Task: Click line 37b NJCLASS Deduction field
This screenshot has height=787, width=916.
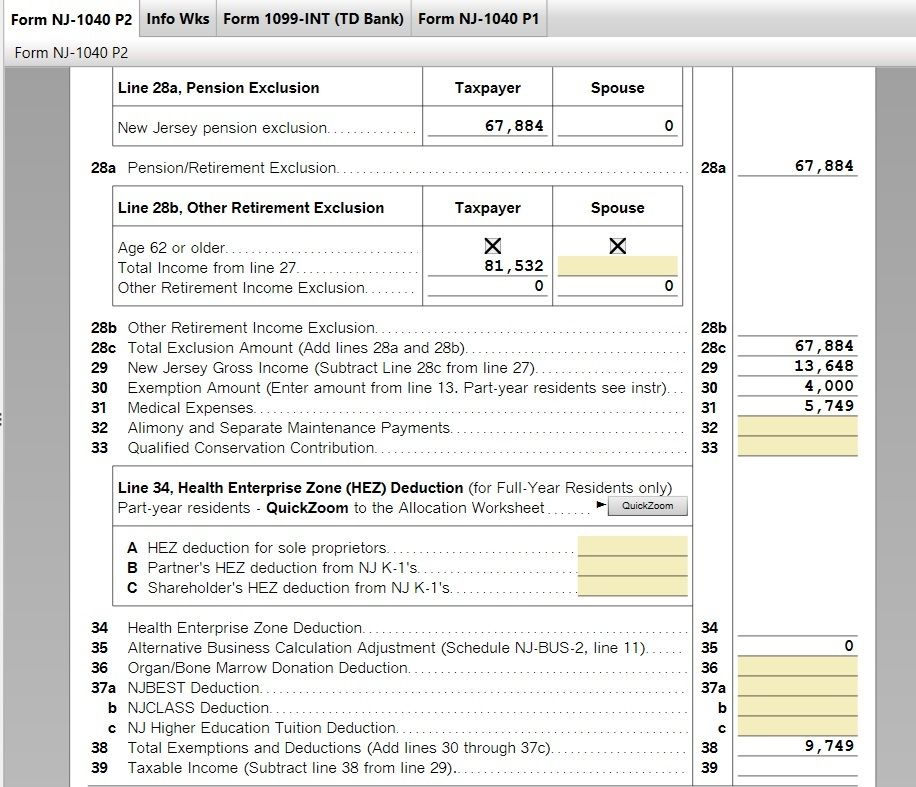Action: point(797,706)
